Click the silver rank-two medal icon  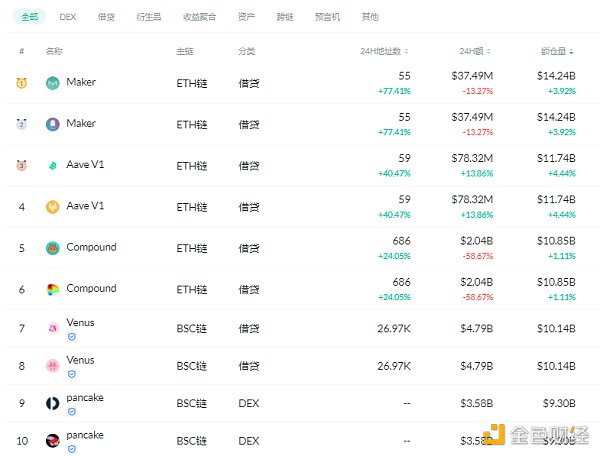pyautogui.click(x=22, y=124)
